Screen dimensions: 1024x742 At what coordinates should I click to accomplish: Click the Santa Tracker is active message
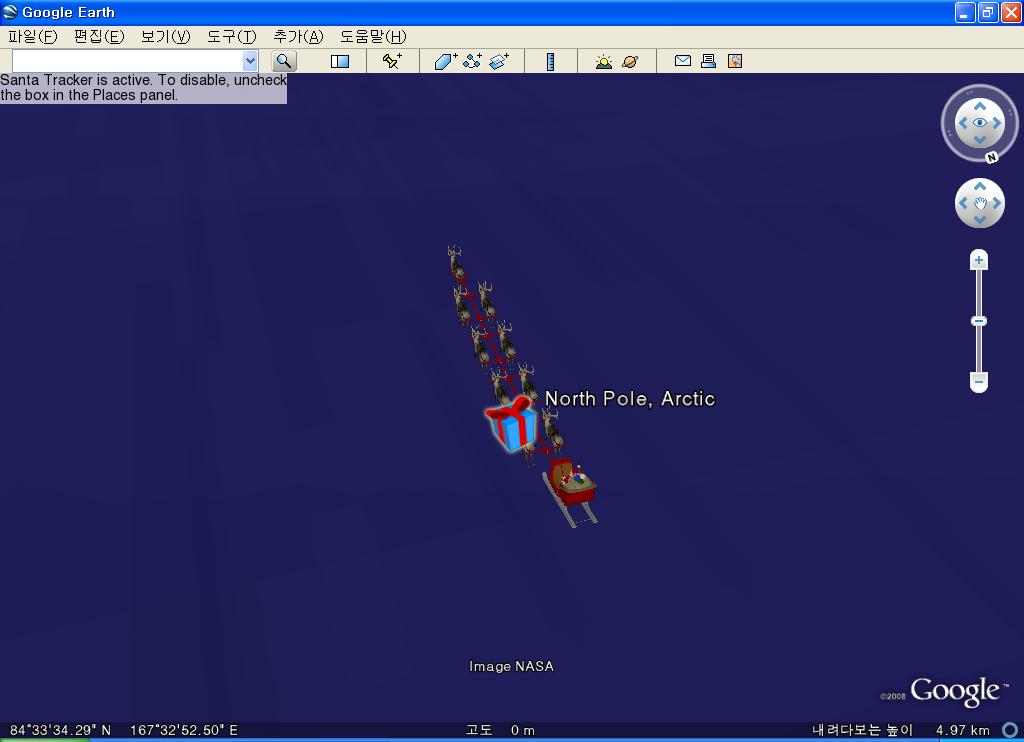click(x=143, y=88)
